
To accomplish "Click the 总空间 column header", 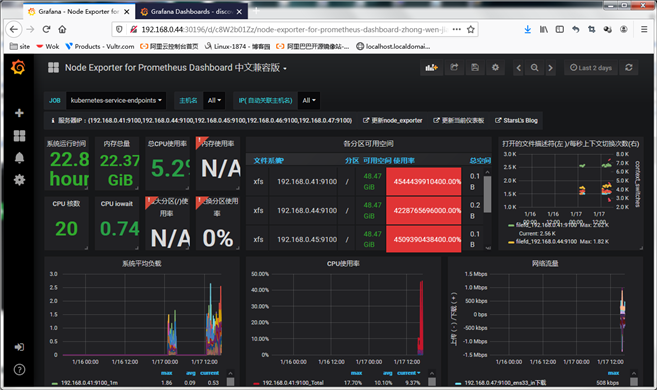I will pos(480,161).
